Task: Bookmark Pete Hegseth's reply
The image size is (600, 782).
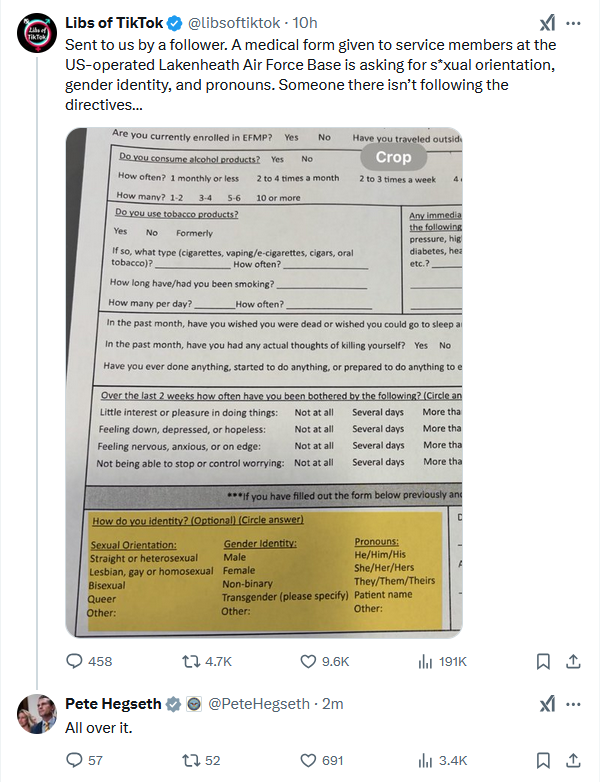Action: tap(543, 760)
